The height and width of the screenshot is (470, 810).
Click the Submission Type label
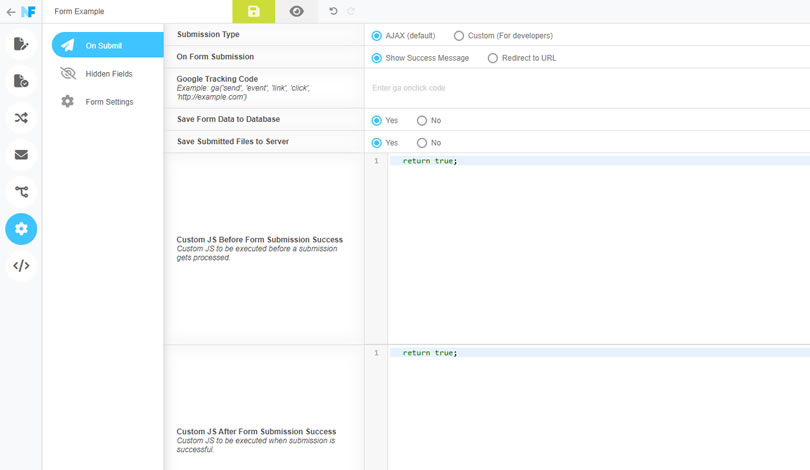click(x=208, y=34)
